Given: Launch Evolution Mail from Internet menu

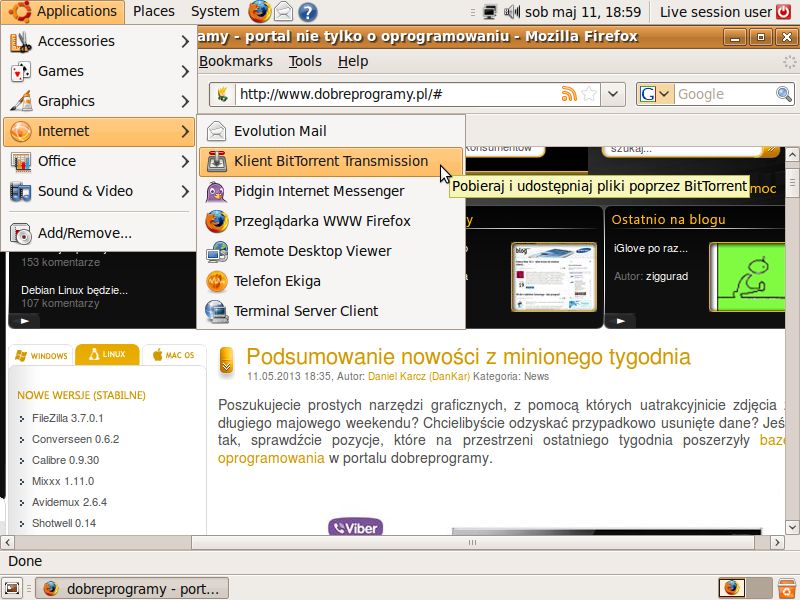Looking at the screenshot, I should pyautogui.click(x=331, y=132).
